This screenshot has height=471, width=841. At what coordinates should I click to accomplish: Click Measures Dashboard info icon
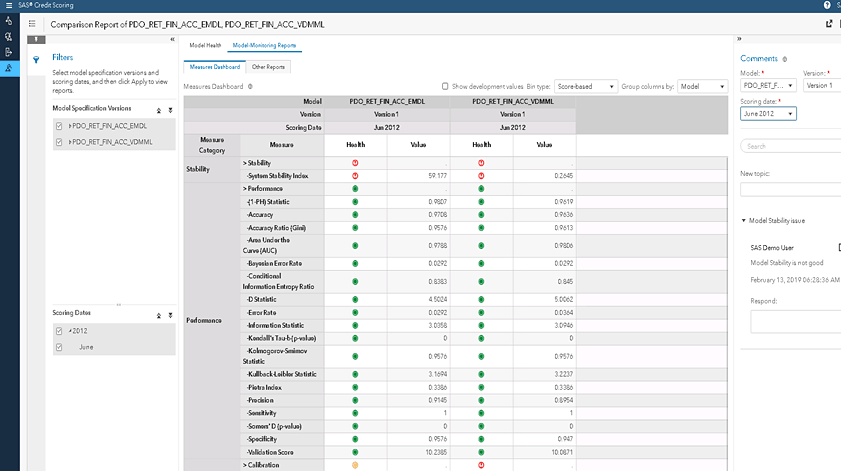pos(250,86)
